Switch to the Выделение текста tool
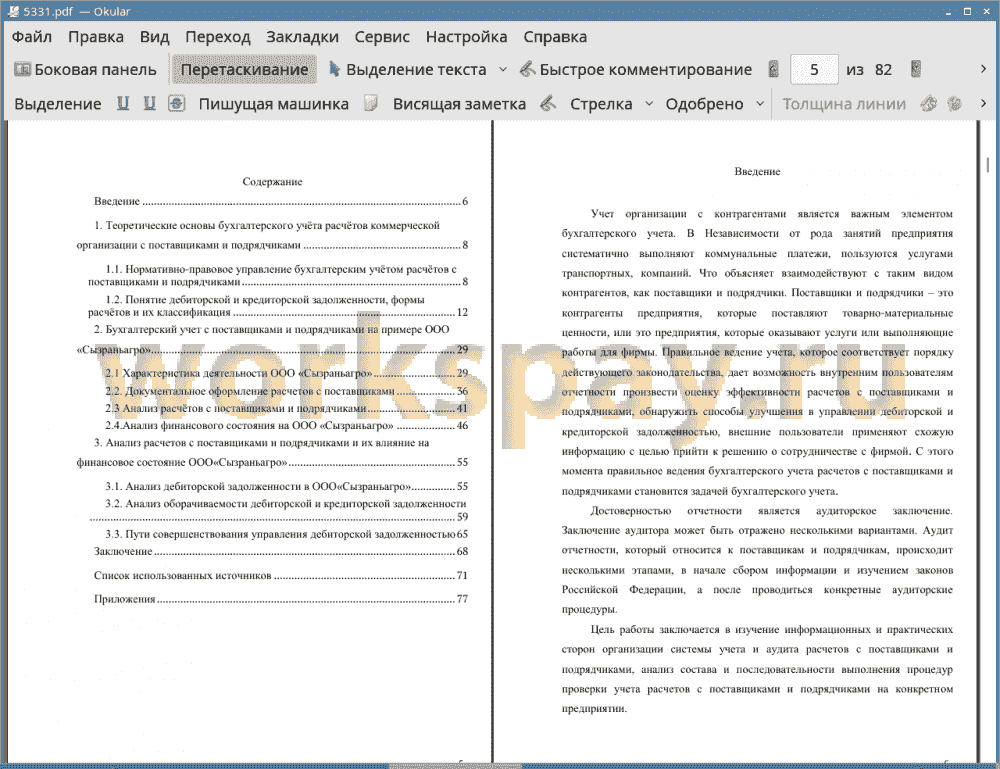Image resolution: width=1000 pixels, height=769 pixels. [416, 70]
